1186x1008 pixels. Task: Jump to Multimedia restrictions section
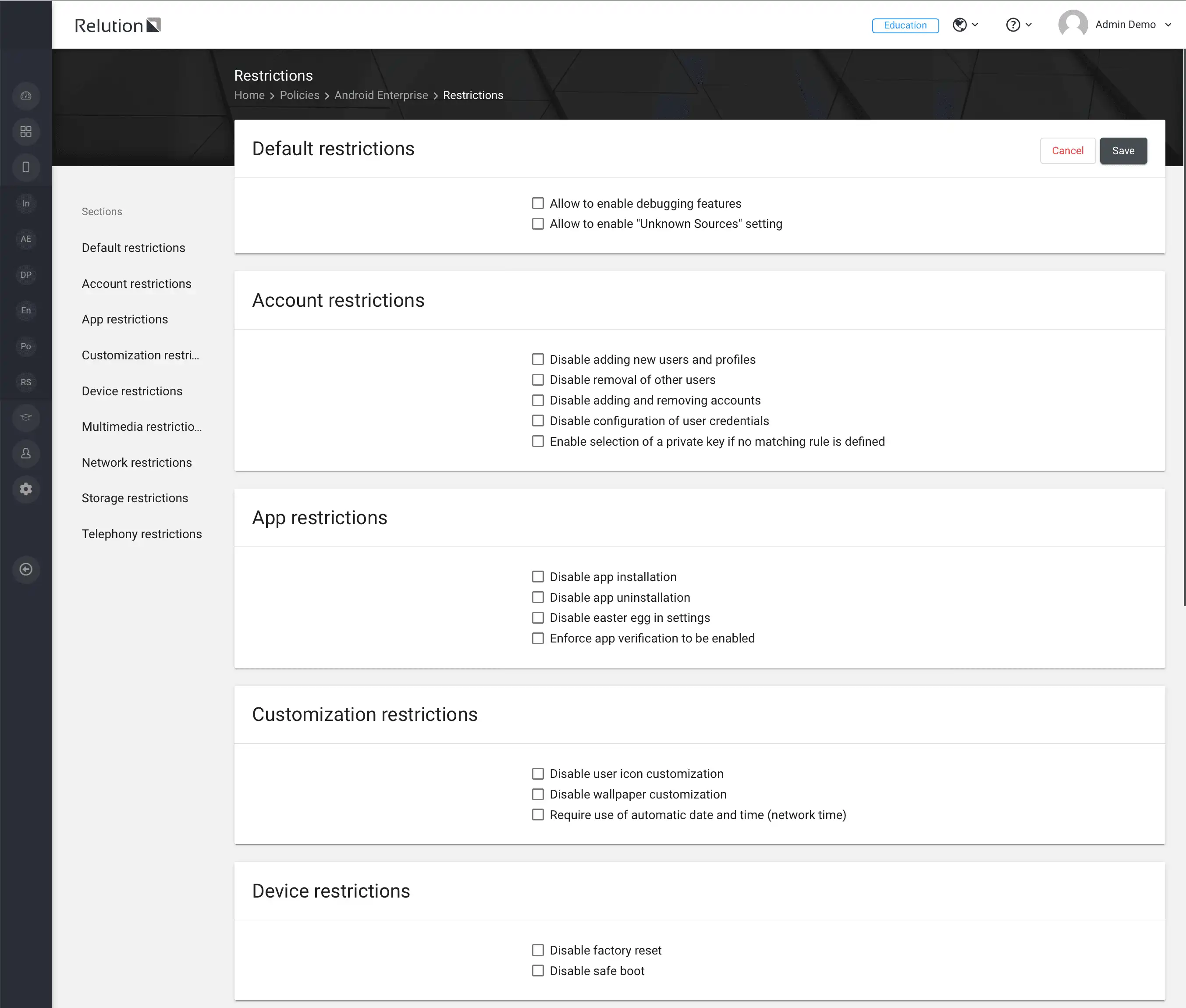pos(142,427)
